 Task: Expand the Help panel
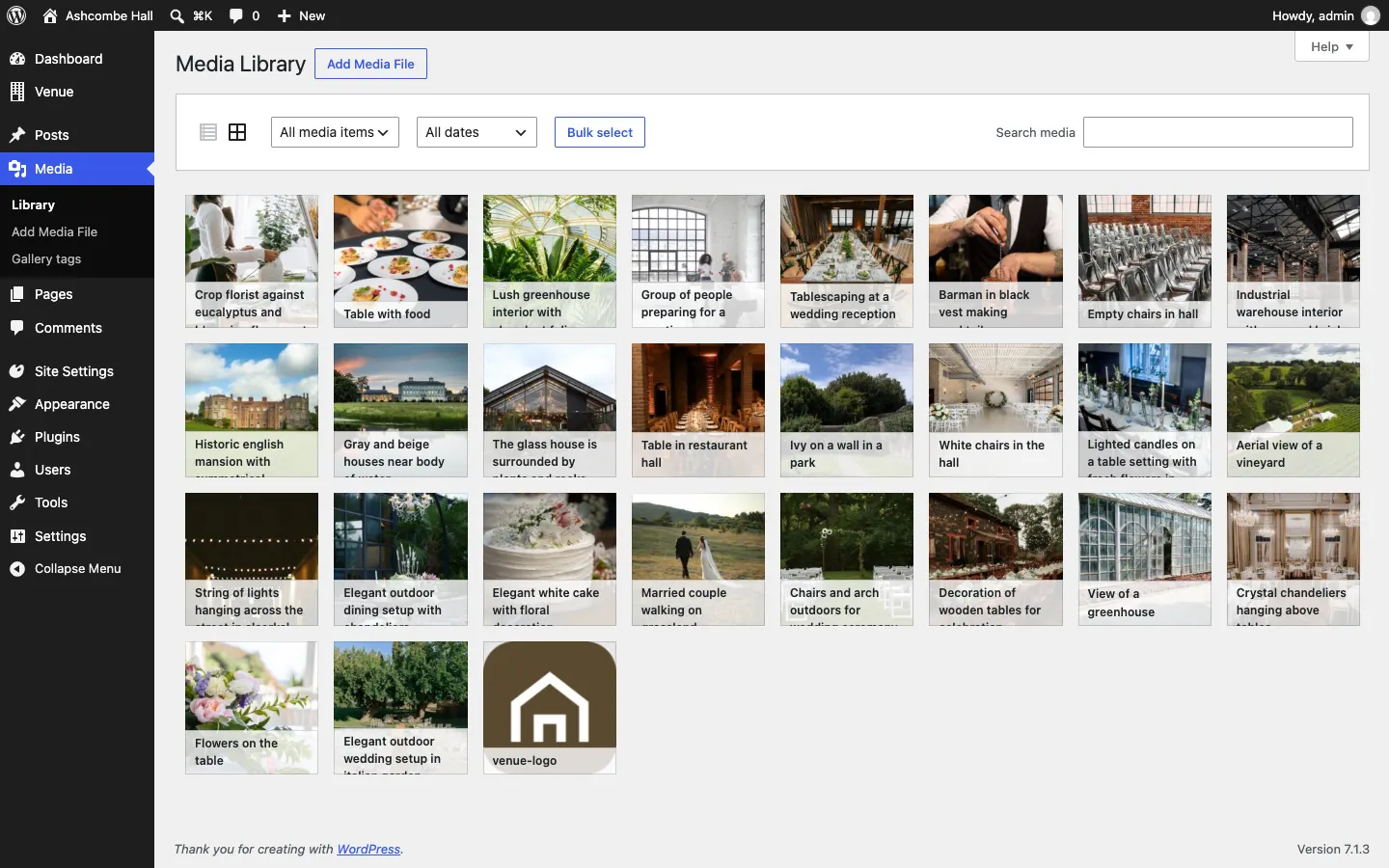[1331, 46]
